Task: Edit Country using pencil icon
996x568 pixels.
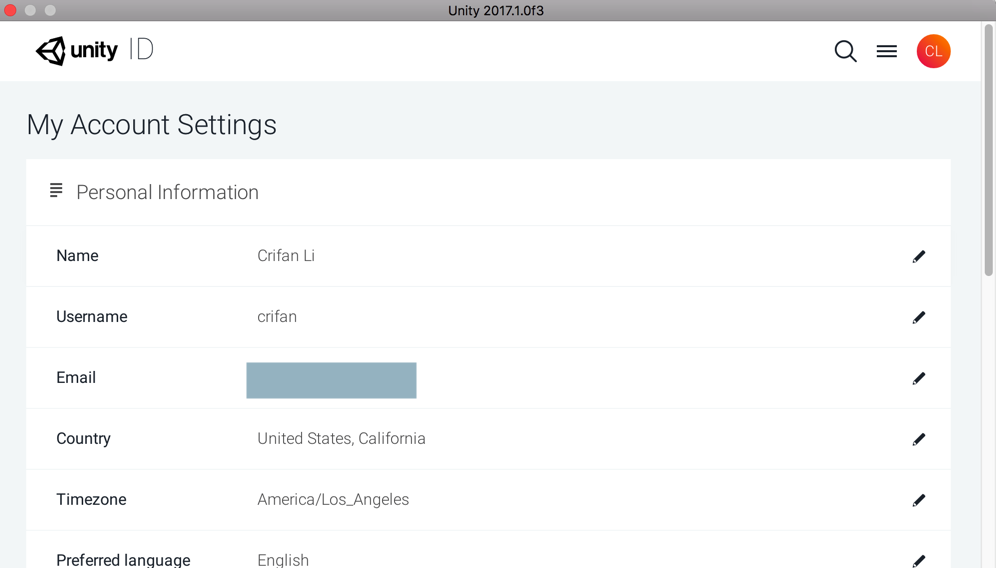Action: (x=918, y=440)
